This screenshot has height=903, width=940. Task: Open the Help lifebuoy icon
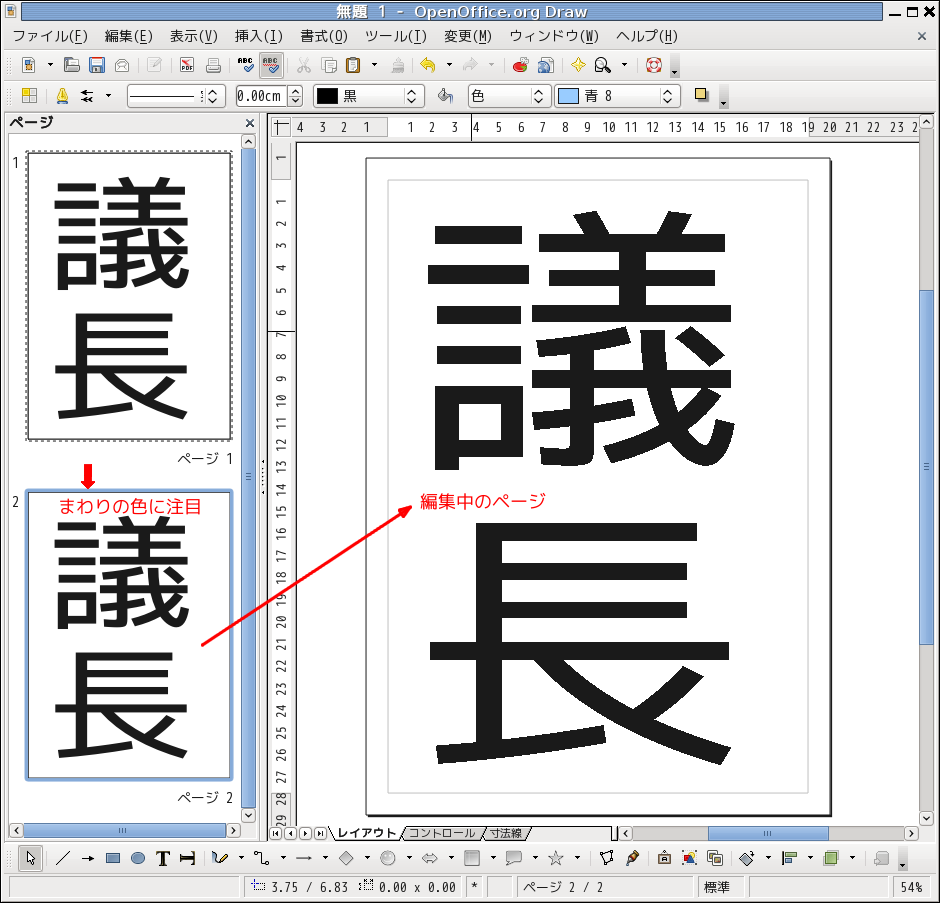653,65
